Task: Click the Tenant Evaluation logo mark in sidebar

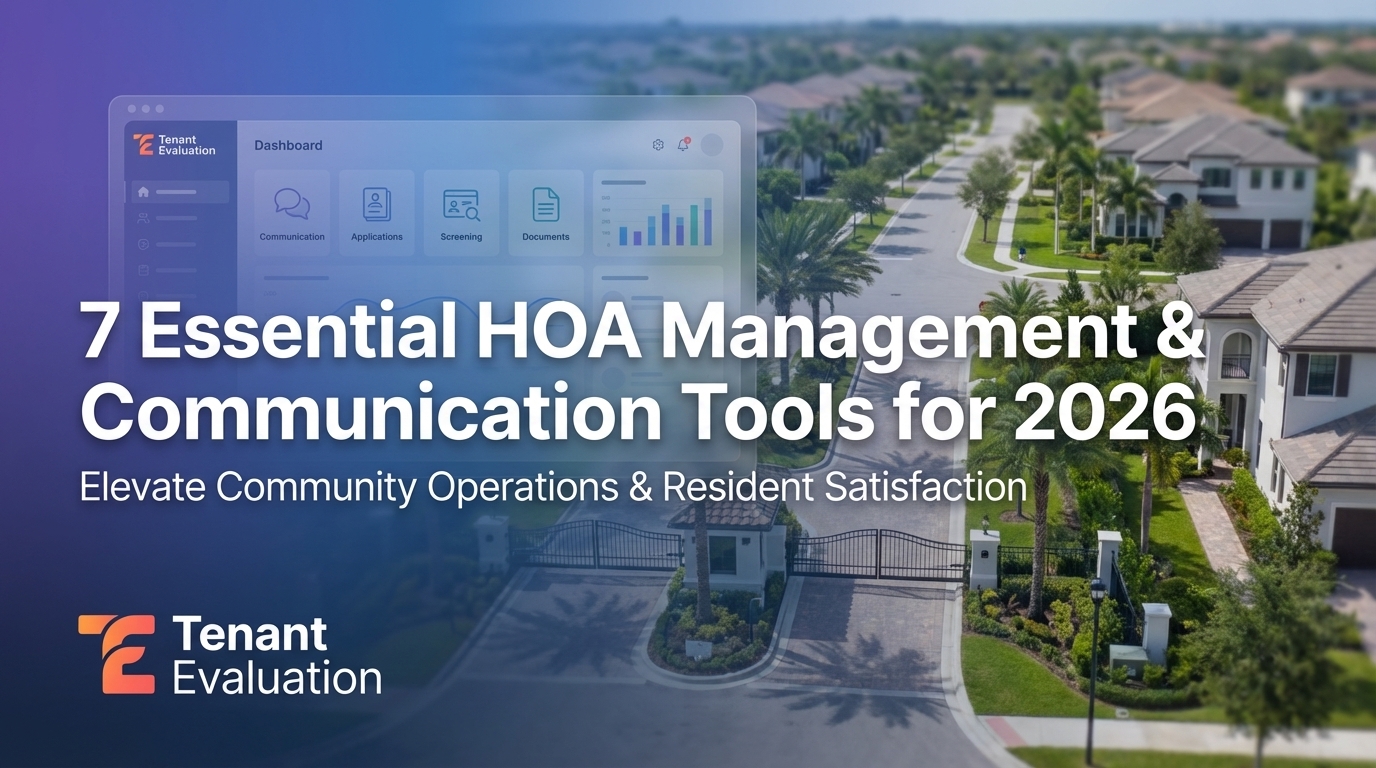Action: point(144,144)
